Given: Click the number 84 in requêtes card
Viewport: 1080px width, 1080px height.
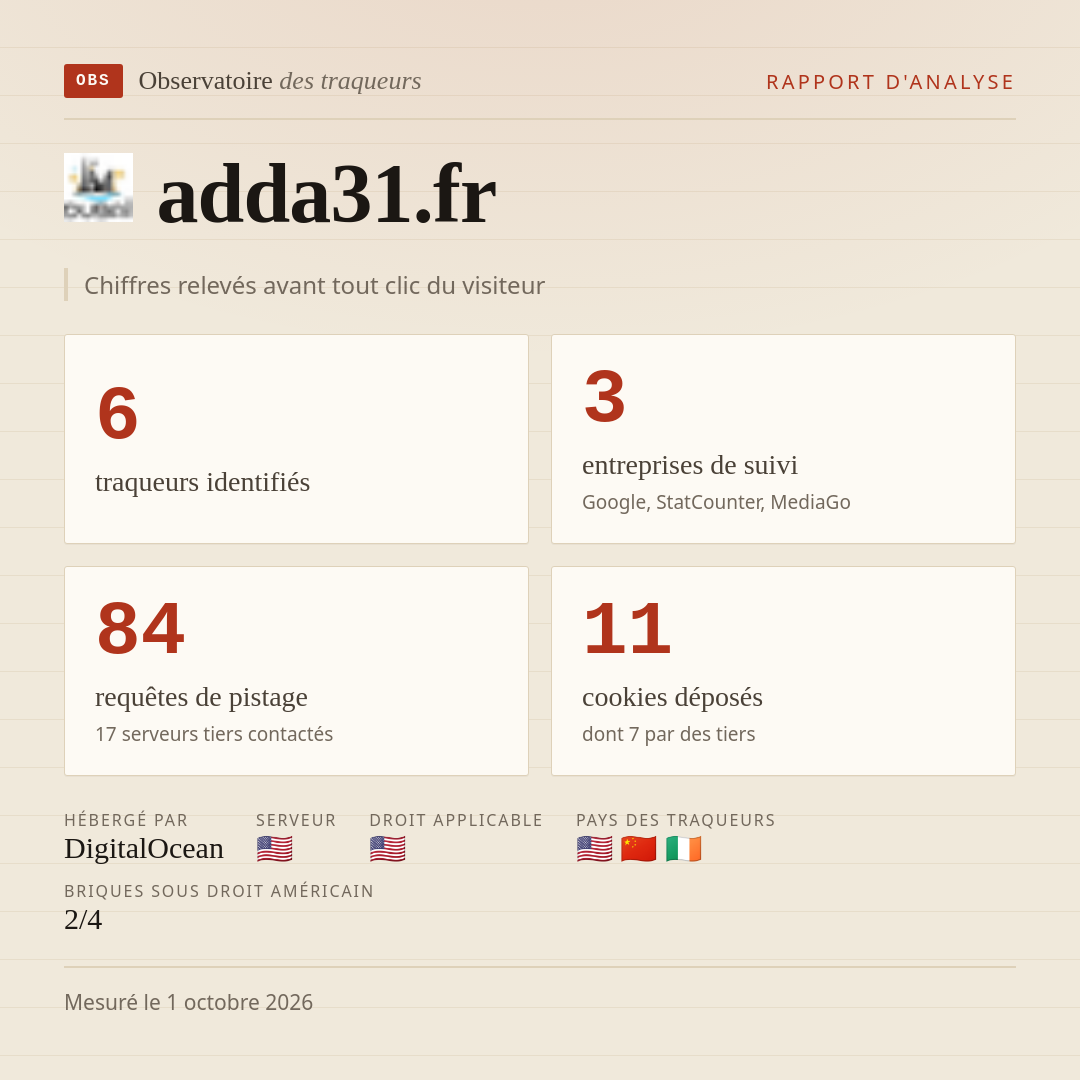Looking at the screenshot, I should [141, 629].
